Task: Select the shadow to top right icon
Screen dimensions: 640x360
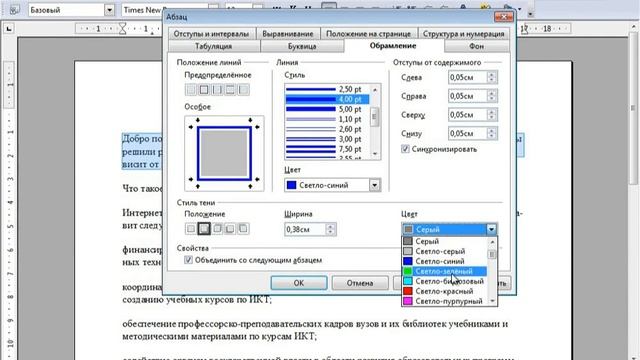Action: pyautogui.click(x=217, y=229)
